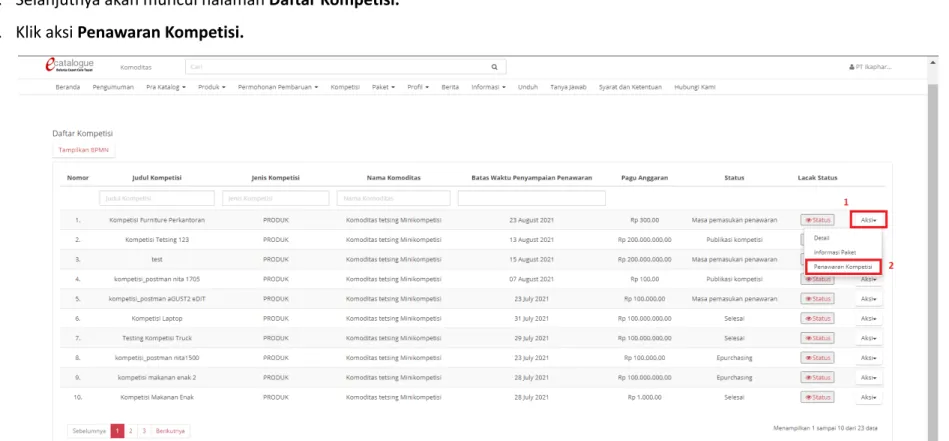Click the "Kompetisi Laptop" title cell
The image size is (949, 441).
[x=157, y=318]
